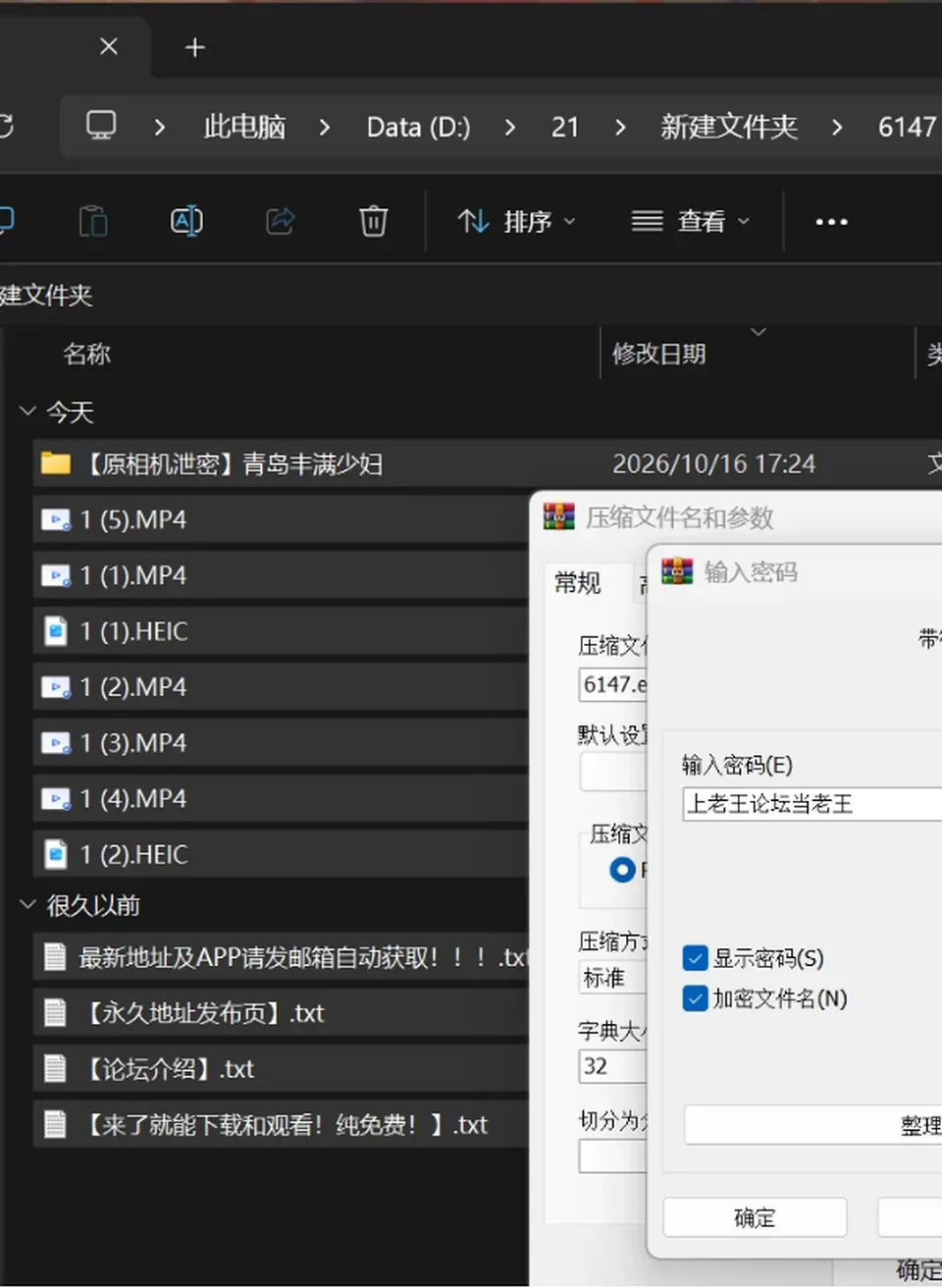942x1288 pixels.
Task: Open the 查看 view dropdown
Action: pos(691,222)
